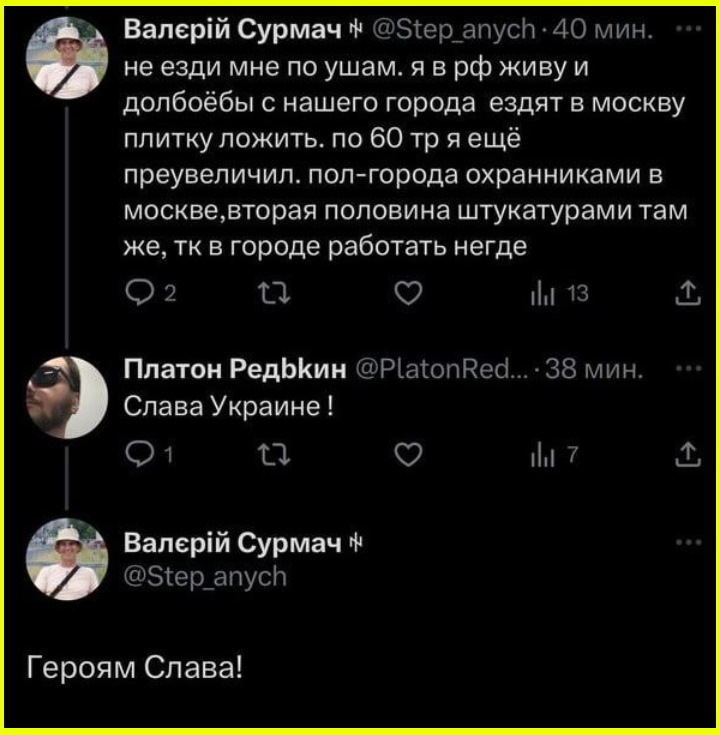Open replies on the first Валєрій Сурмач tweet
The image size is (720, 735).
point(150,294)
